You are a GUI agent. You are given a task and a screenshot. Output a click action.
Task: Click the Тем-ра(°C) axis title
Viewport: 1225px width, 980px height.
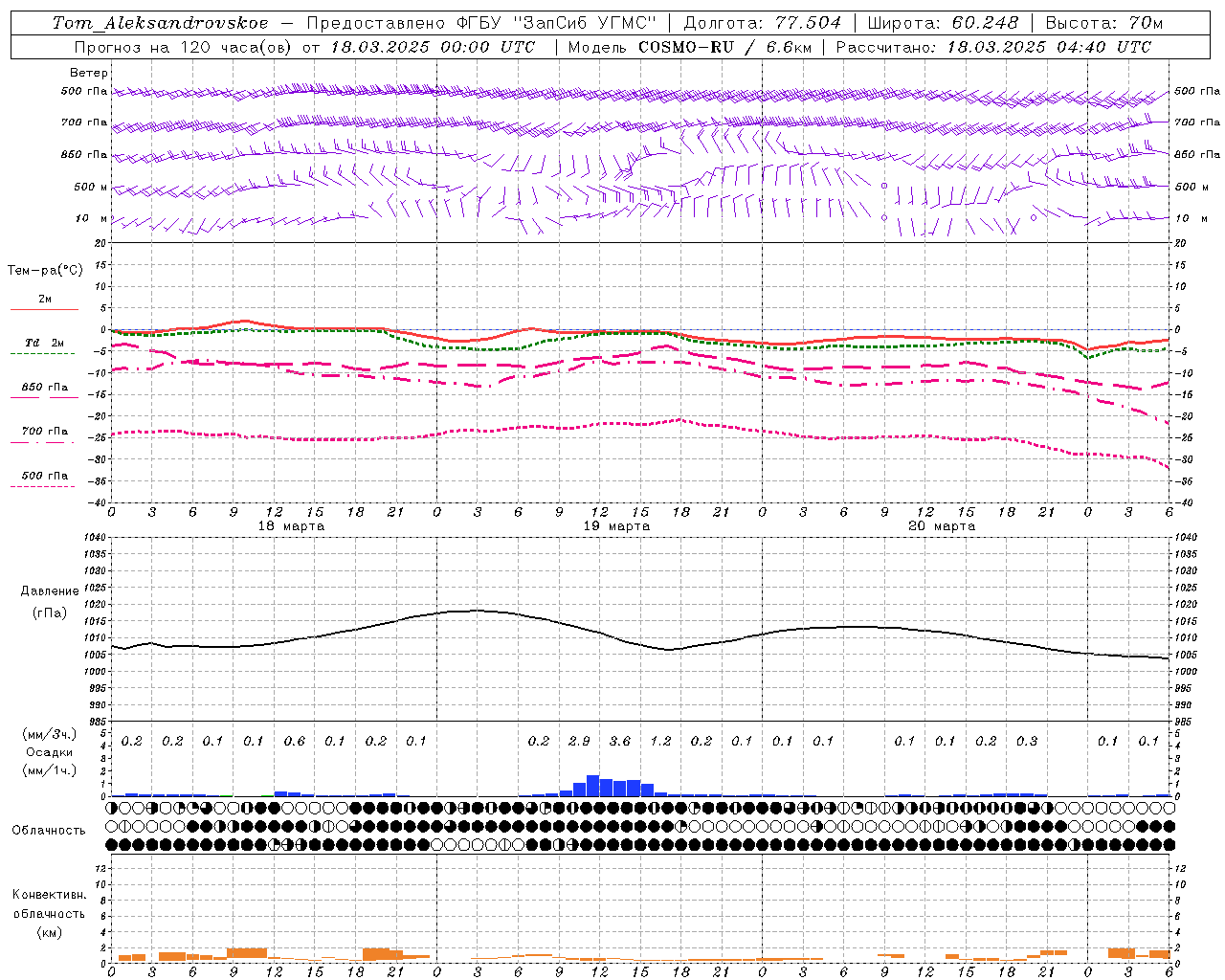coord(45,271)
